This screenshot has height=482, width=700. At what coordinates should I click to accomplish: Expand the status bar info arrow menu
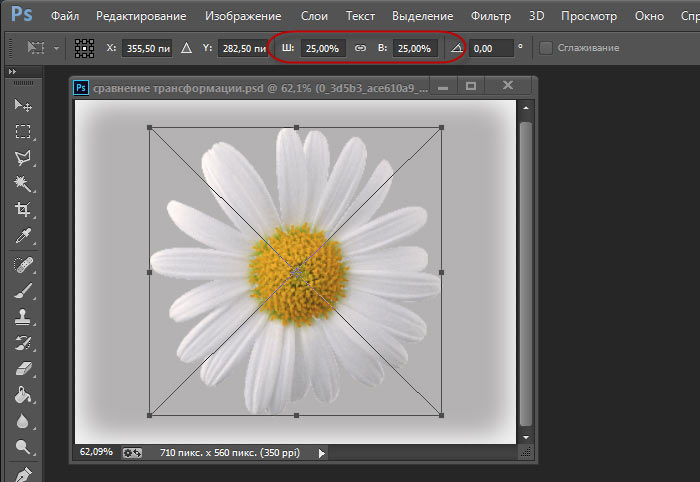(x=321, y=453)
